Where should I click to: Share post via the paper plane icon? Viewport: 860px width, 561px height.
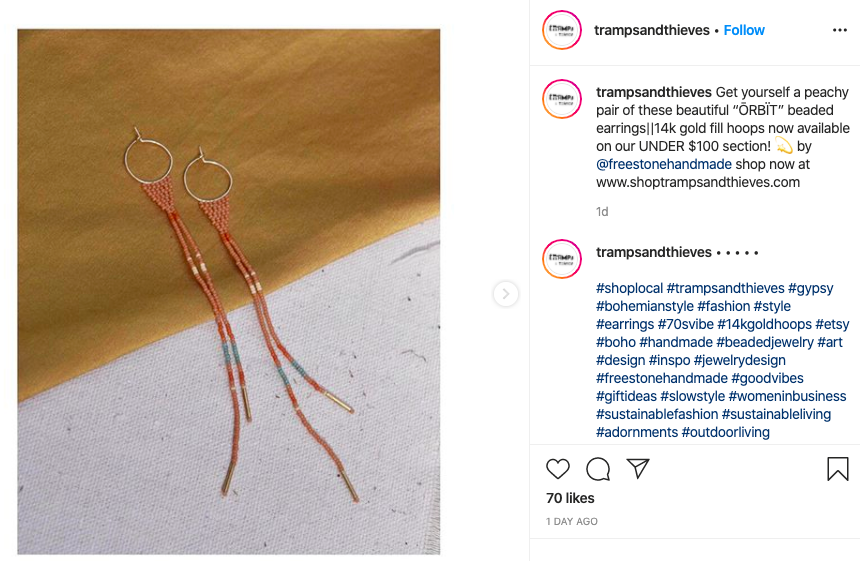pos(638,468)
